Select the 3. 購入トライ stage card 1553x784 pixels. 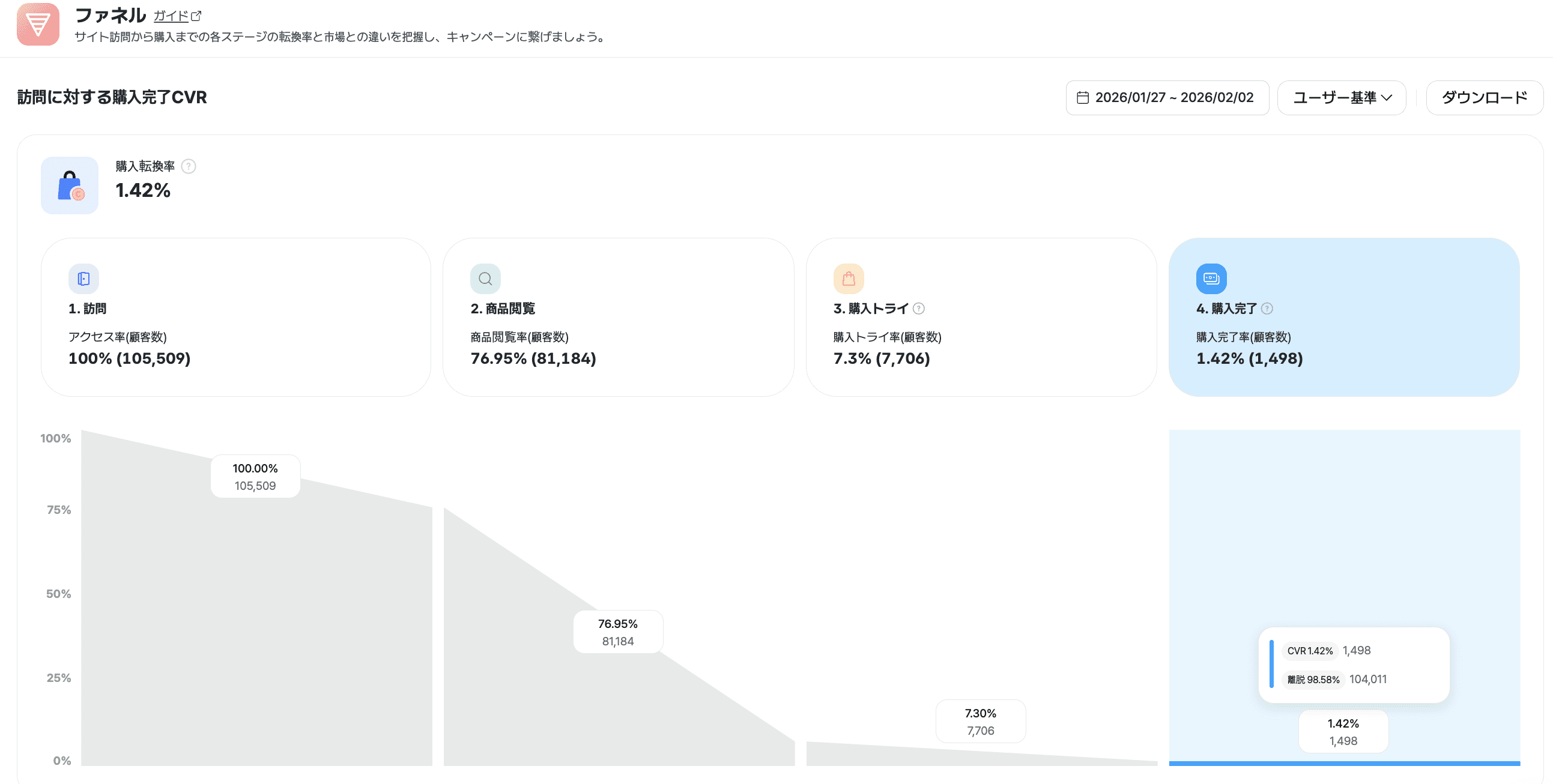click(x=981, y=317)
